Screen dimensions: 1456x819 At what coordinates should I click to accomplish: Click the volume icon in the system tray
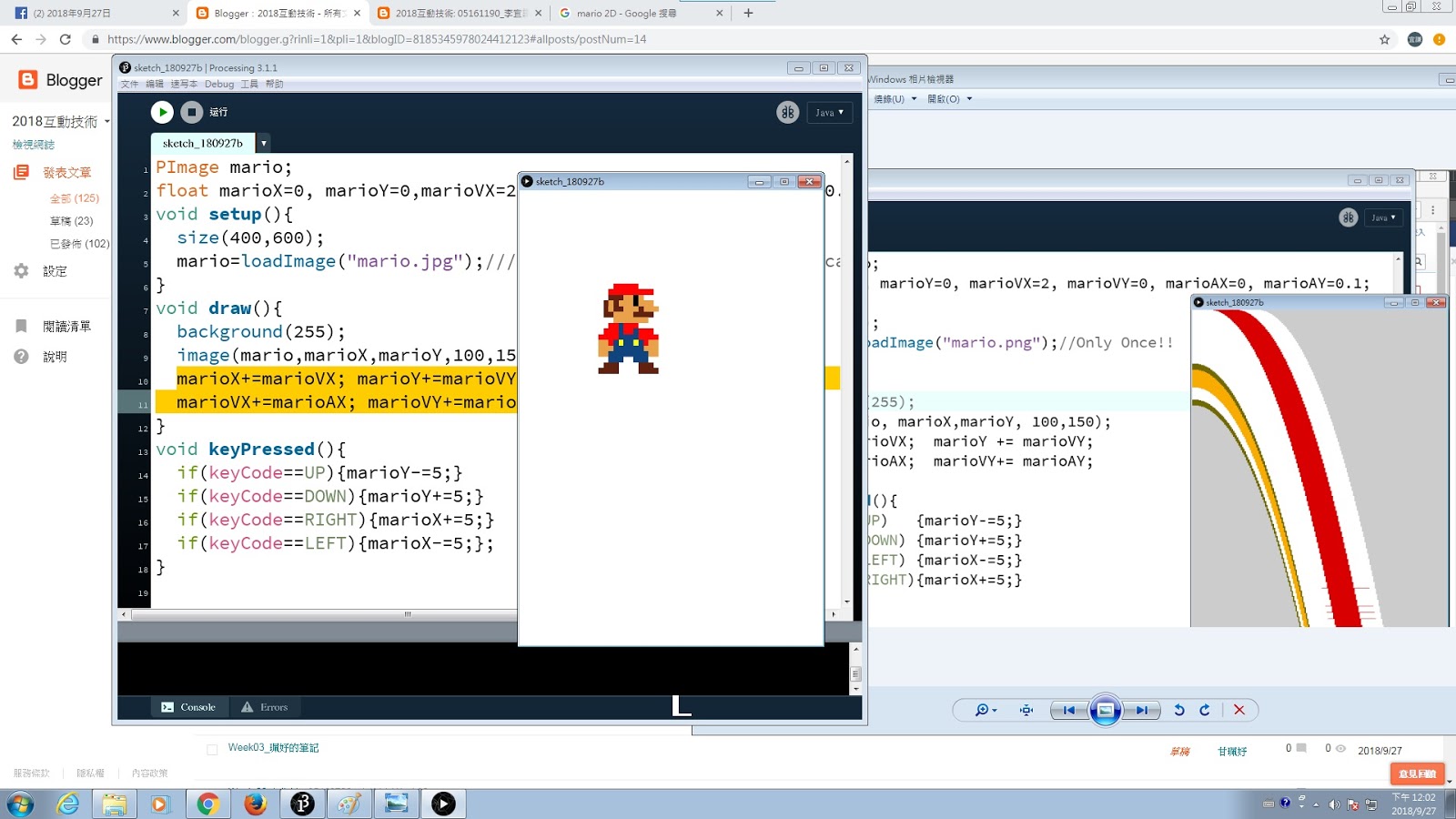(1334, 804)
